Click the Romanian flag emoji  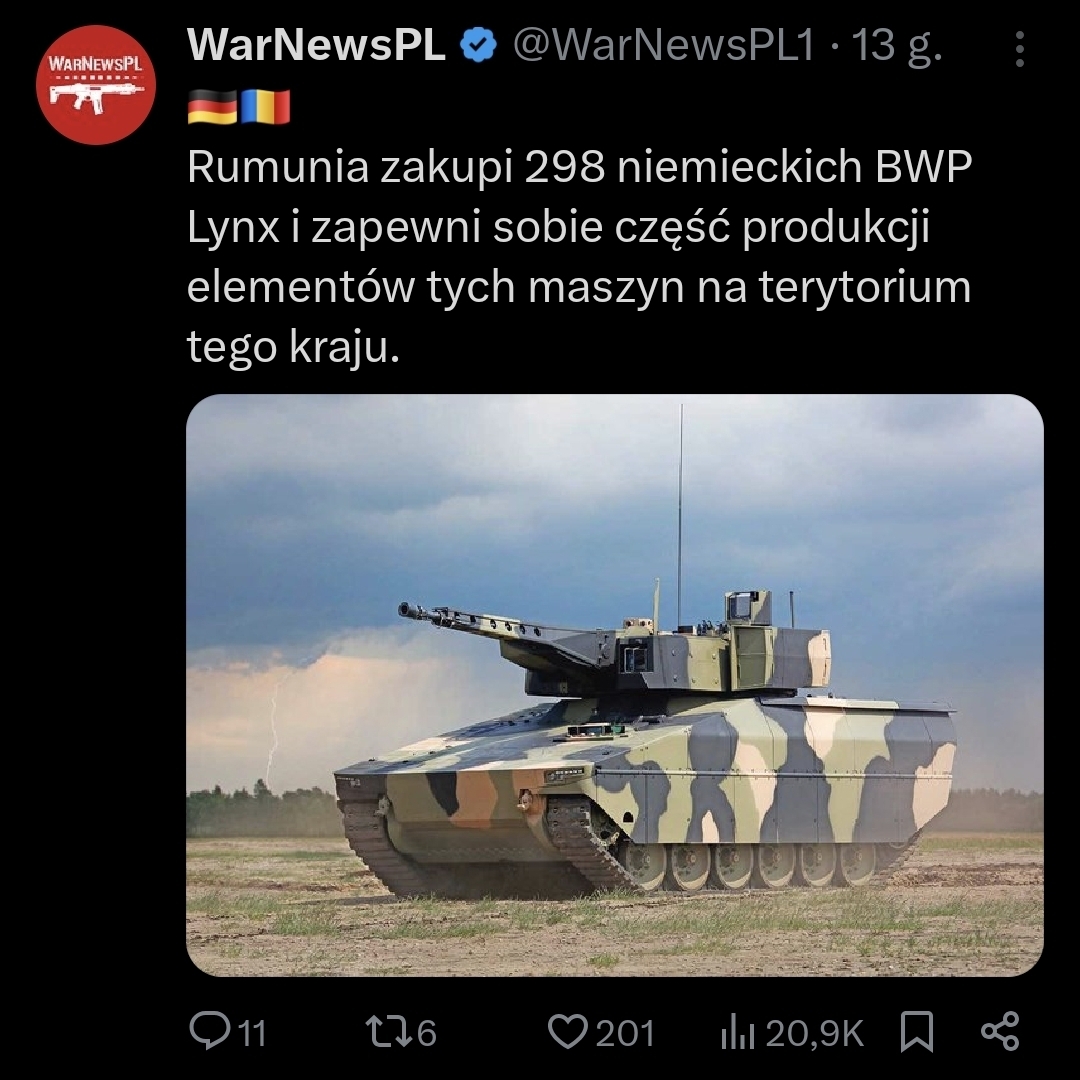[264, 107]
